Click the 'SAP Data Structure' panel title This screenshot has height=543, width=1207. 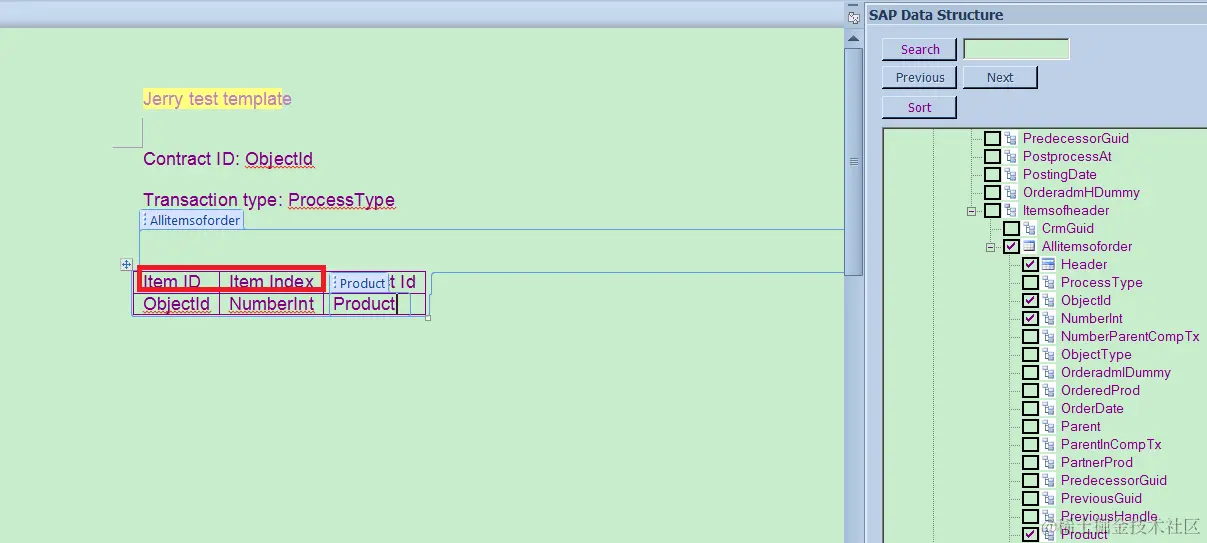936,15
